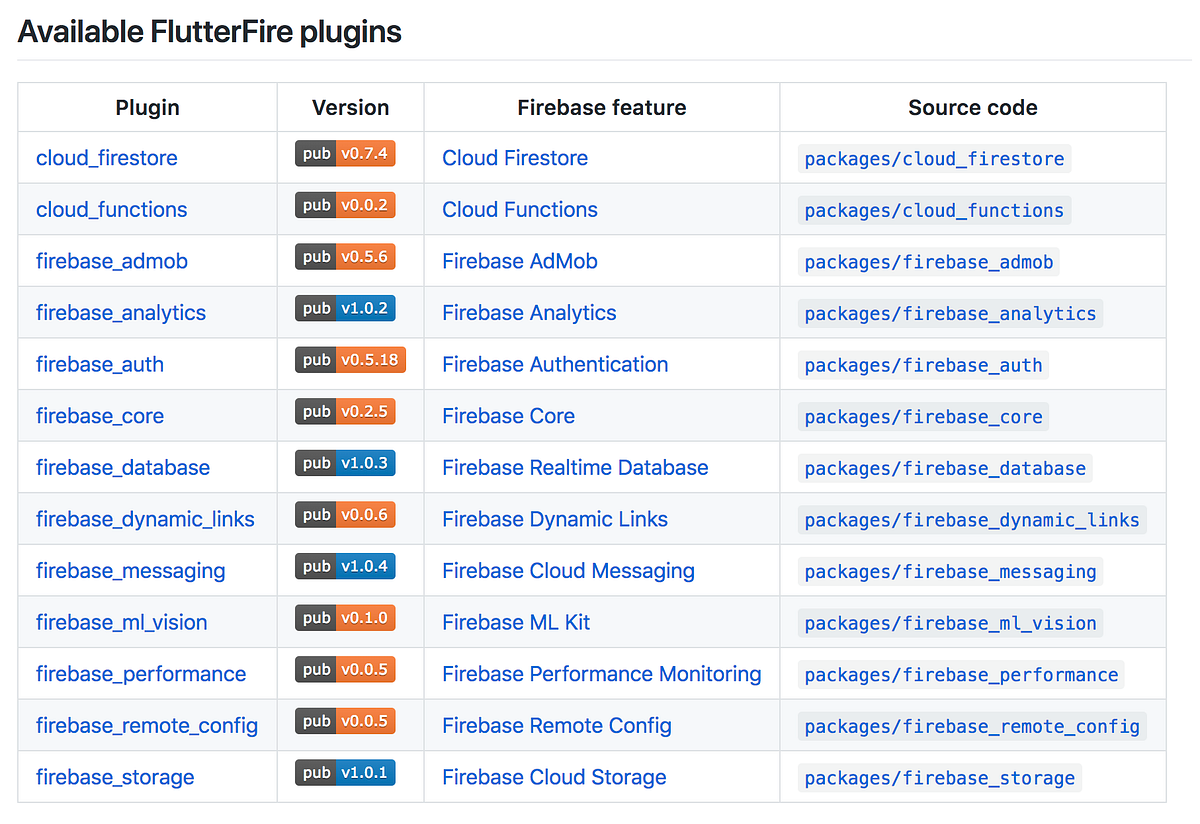
Task: Click the pub v1.0.4 badge for firebase_messaging
Action: (345, 566)
